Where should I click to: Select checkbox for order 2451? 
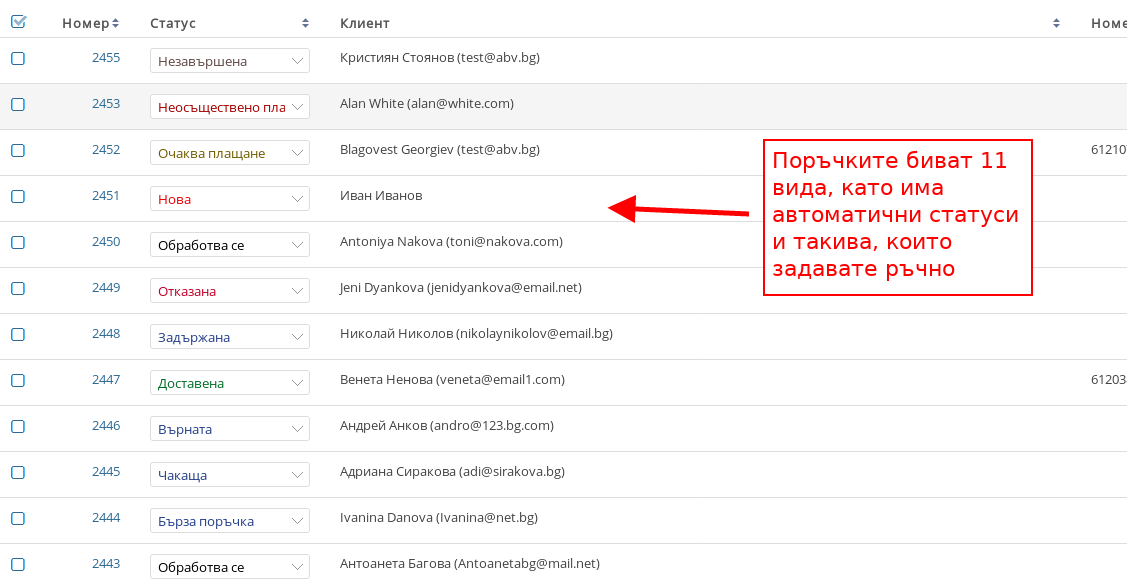(18, 196)
